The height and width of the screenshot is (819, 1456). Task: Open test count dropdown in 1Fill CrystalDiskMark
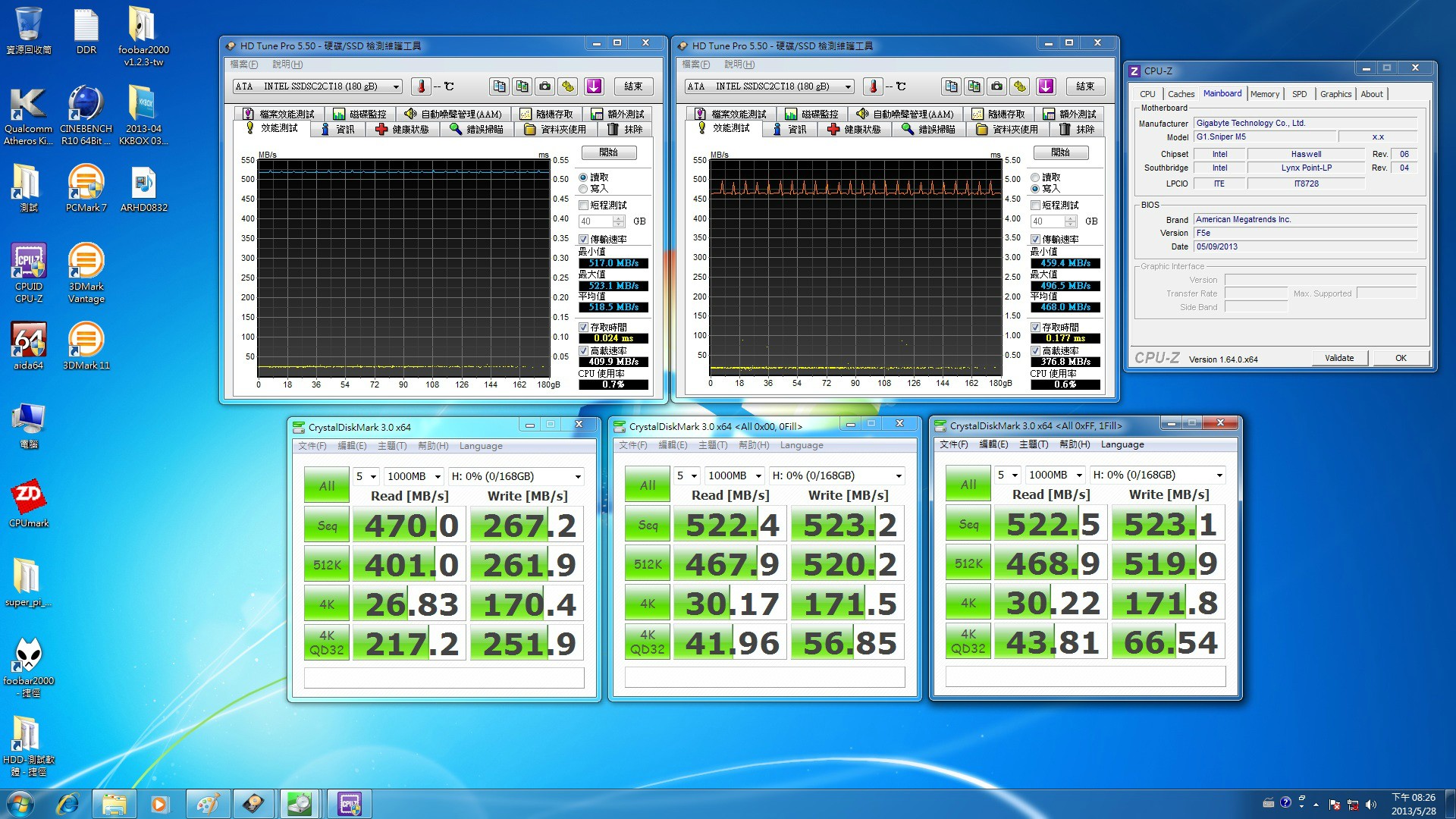point(1007,475)
